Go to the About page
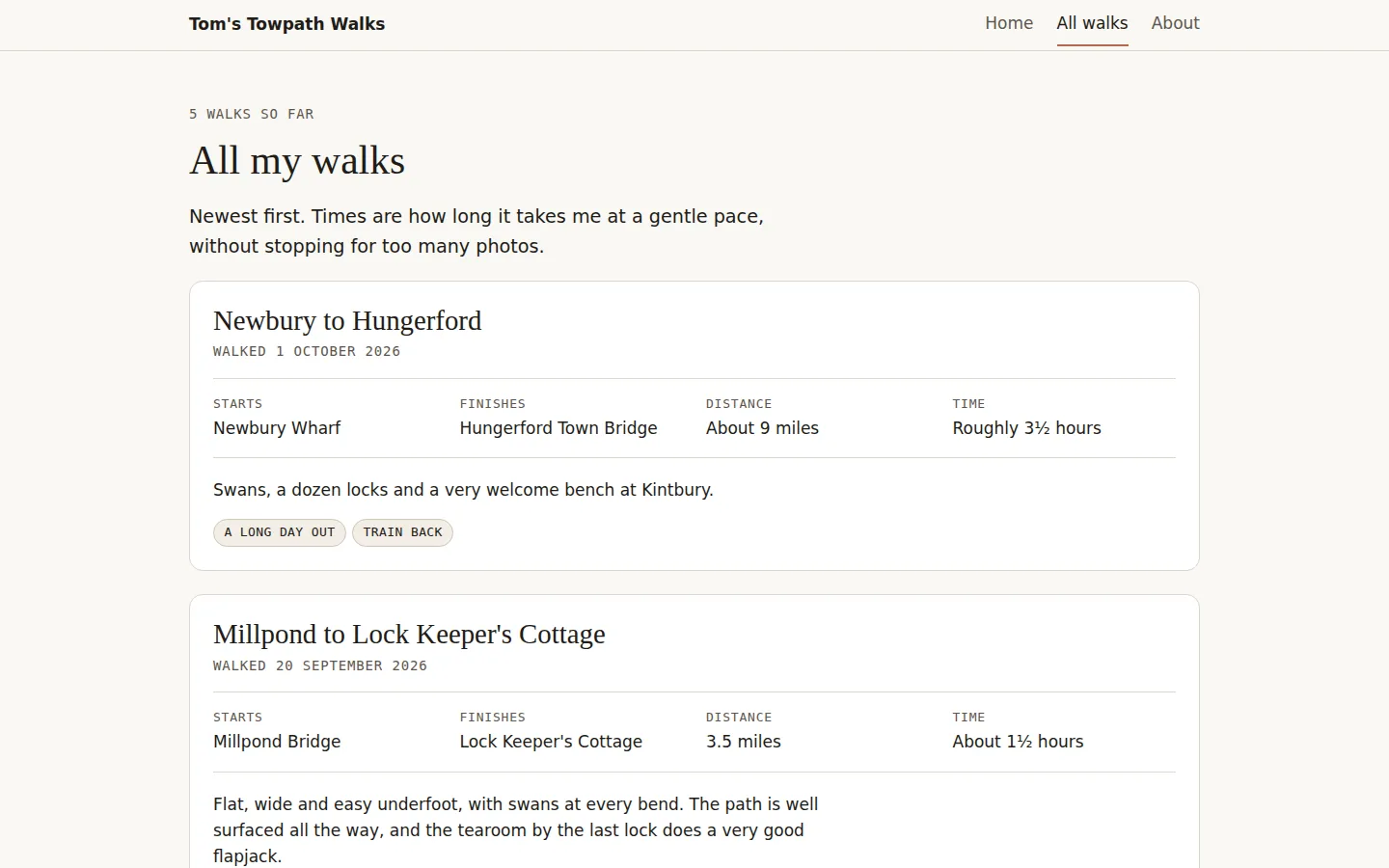The height and width of the screenshot is (868, 1389). coord(1175,23)
